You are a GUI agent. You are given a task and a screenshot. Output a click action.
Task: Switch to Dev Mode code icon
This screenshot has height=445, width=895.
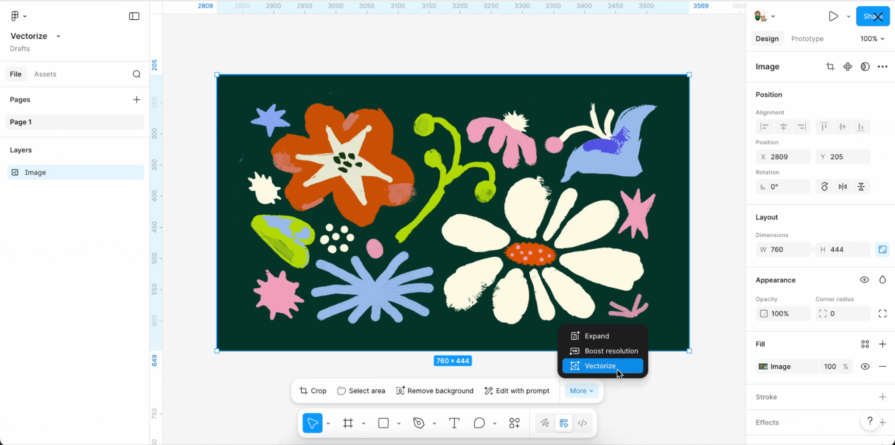tap(582, 423)
